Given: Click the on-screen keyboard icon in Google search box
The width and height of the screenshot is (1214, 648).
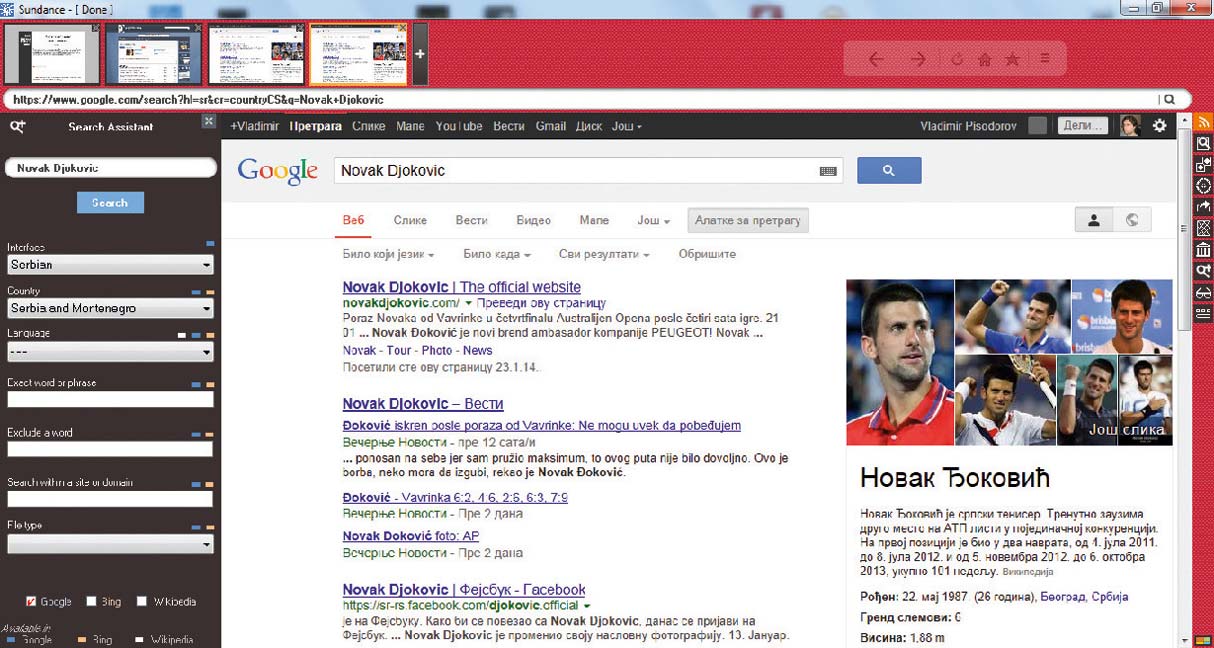Looking at the screenshot, I should point(828,171).
